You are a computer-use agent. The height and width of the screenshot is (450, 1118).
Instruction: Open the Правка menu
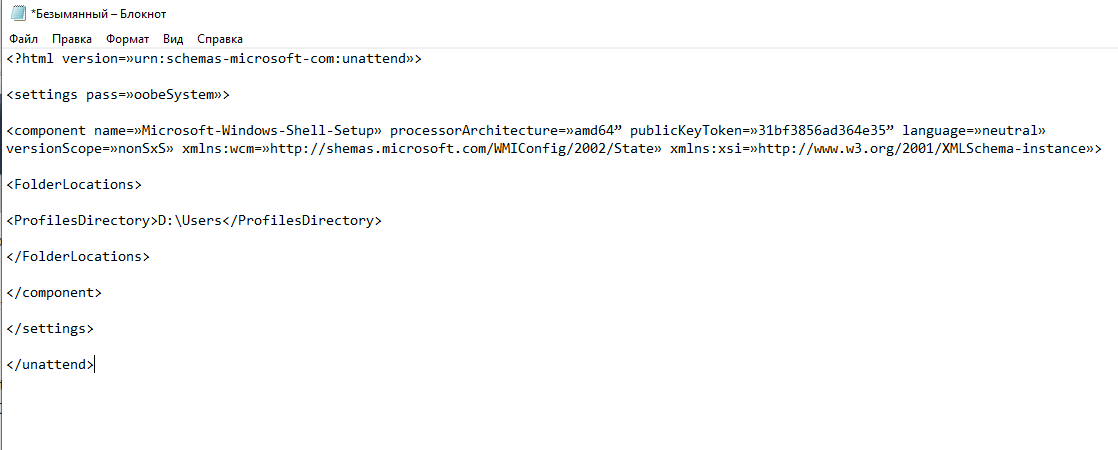[x=72, y=39]
